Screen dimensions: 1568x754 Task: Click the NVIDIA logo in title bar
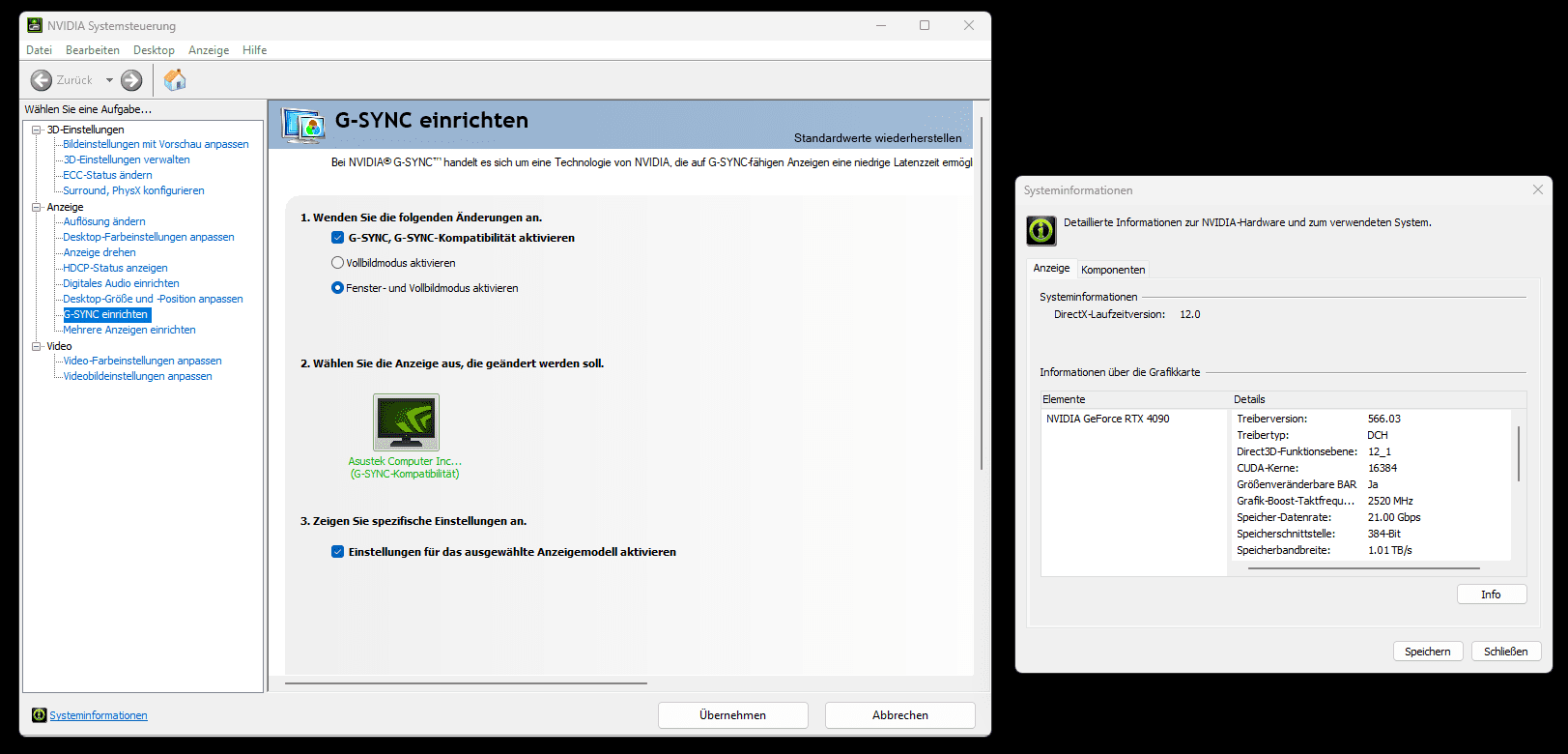coord(35,25)
